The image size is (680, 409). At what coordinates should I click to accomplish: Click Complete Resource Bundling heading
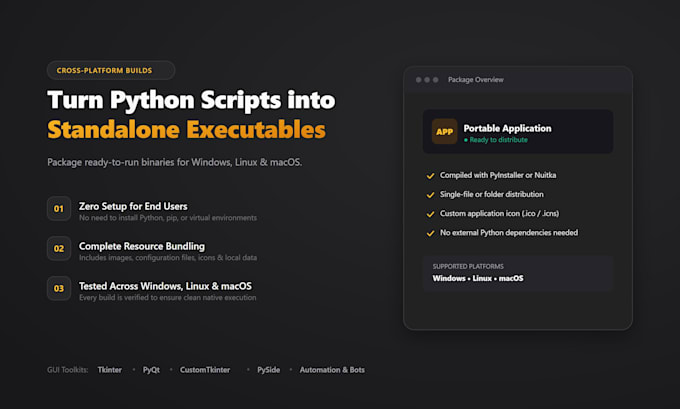142,246
